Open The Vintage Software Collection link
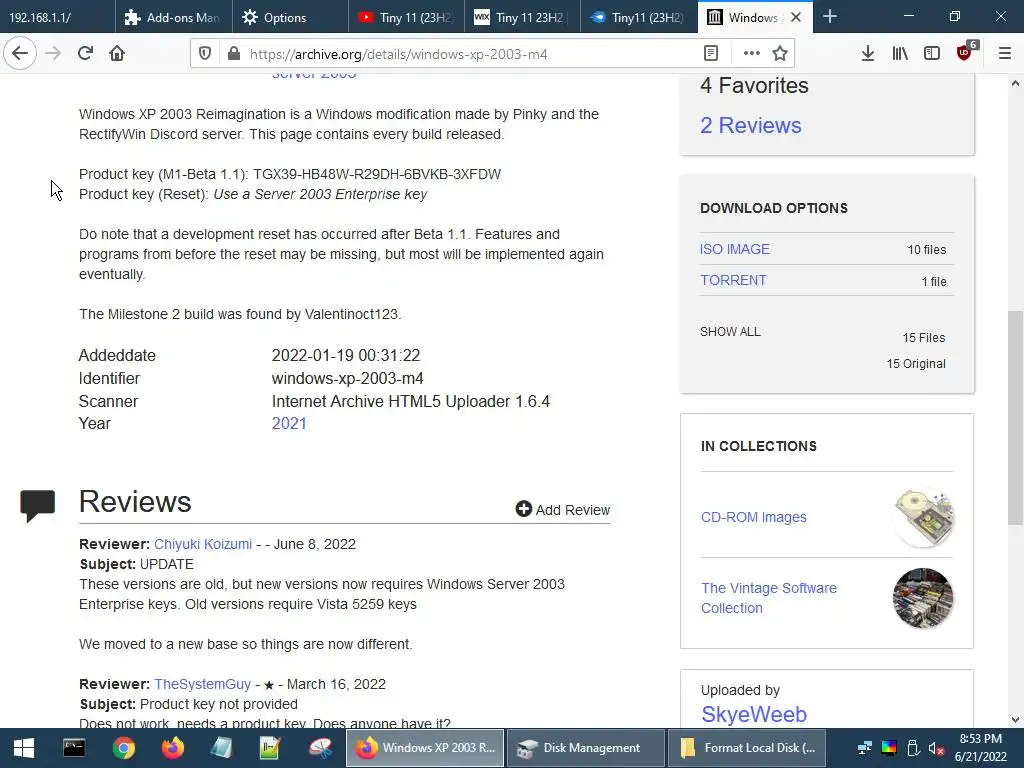This screenshot has width=1024, height=768. (x=769, y=598)
